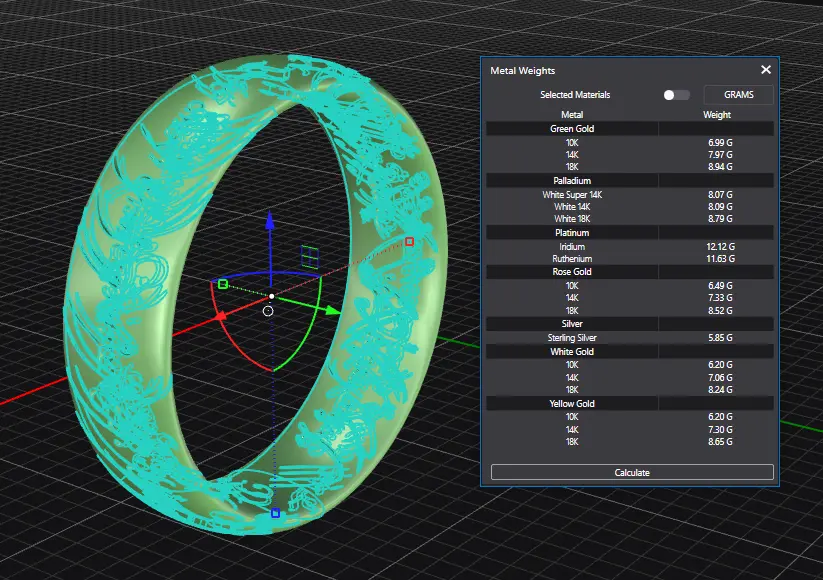Select the Yellow Gold category row

pos(572,403)
